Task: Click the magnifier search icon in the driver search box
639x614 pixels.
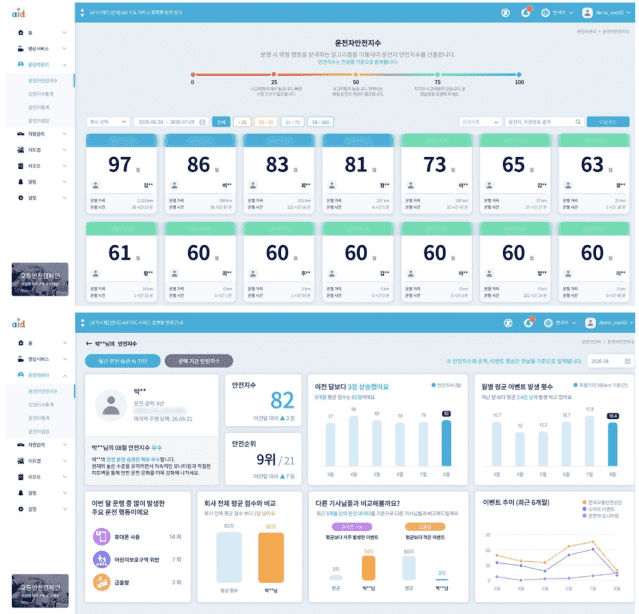Action: (x=578, y=122)
